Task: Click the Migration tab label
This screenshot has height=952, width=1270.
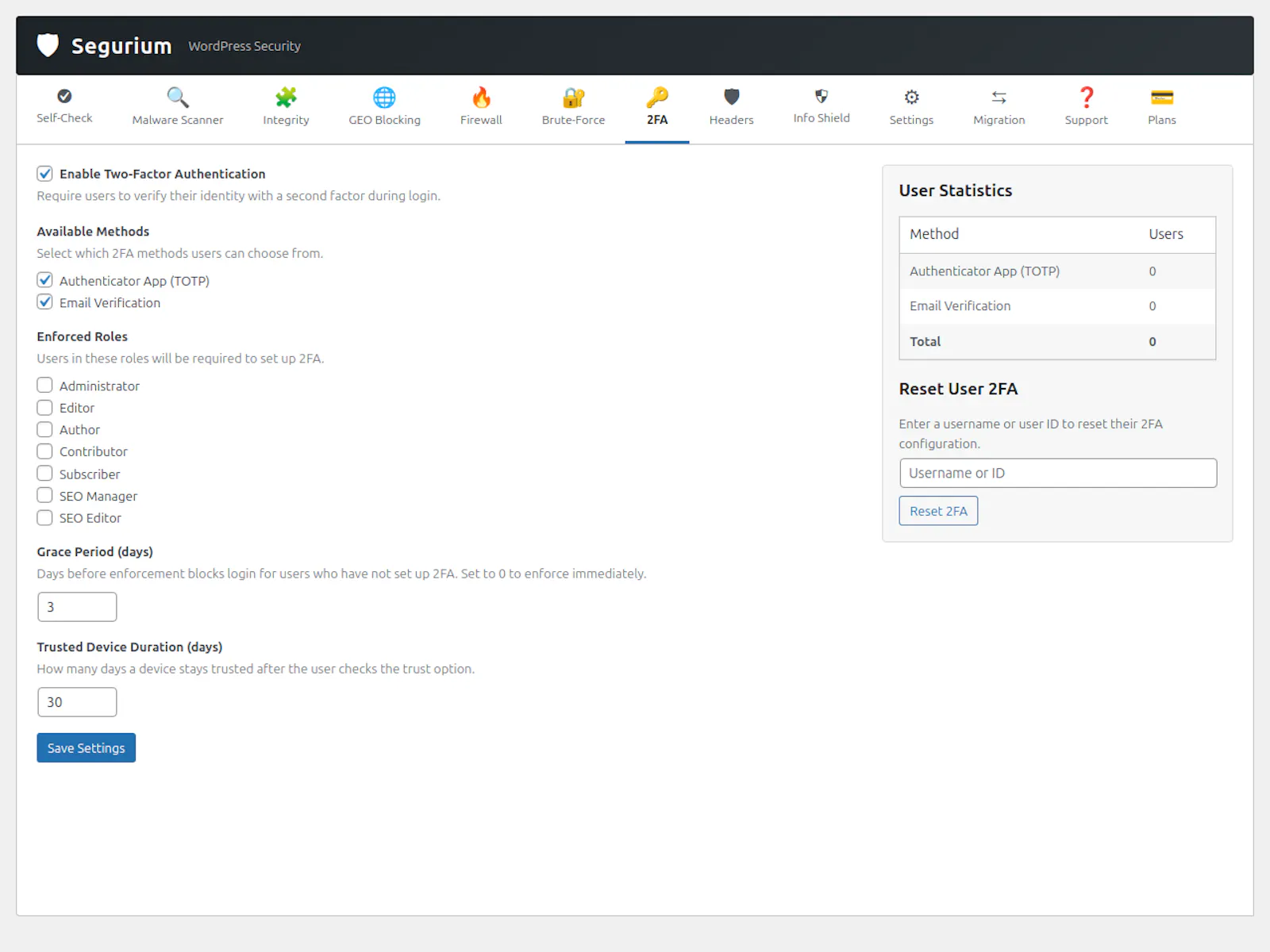Action: [999, 120]
